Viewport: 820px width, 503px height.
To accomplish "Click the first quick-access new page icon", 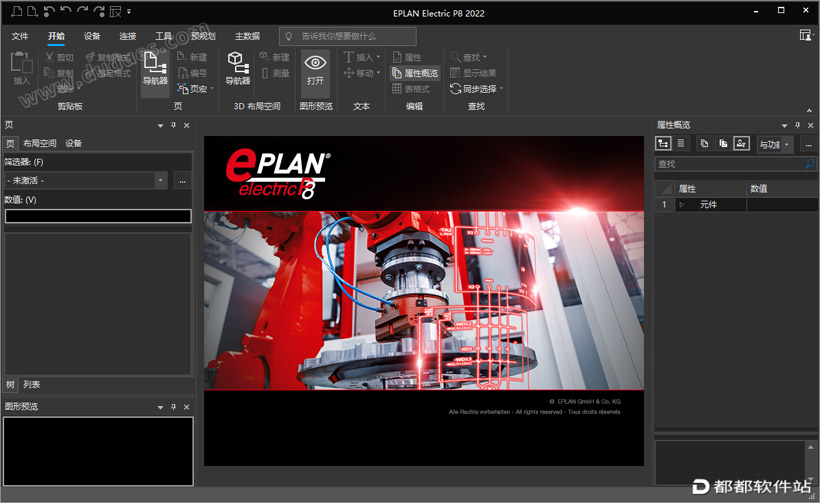I will tap(16, 11).
